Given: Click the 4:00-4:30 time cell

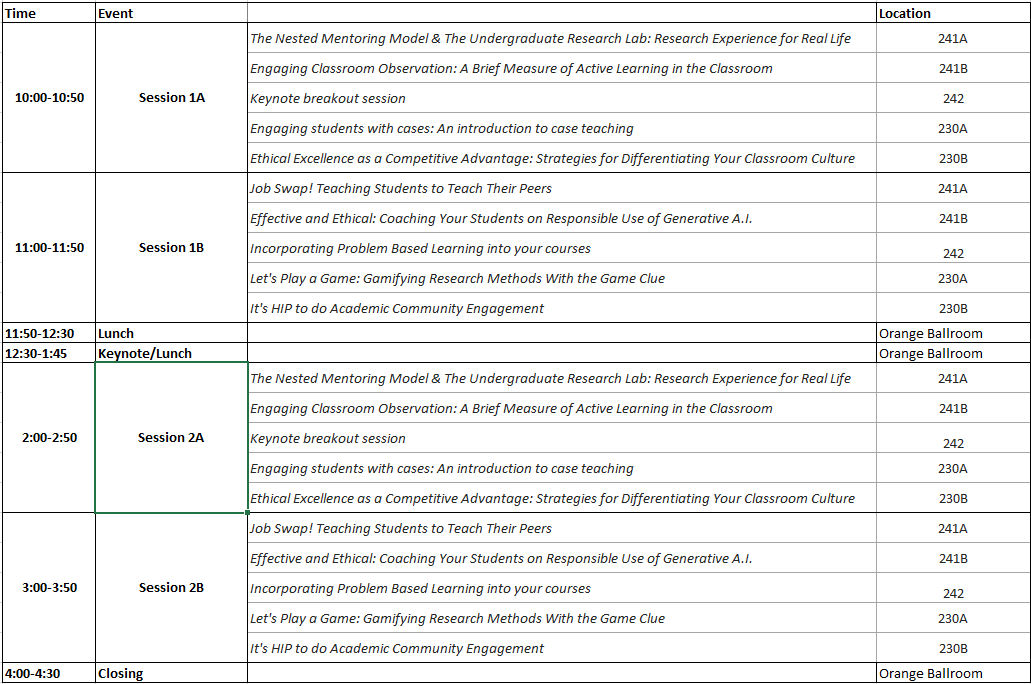Looking at the screenshot, I should (x=49, y=673).
